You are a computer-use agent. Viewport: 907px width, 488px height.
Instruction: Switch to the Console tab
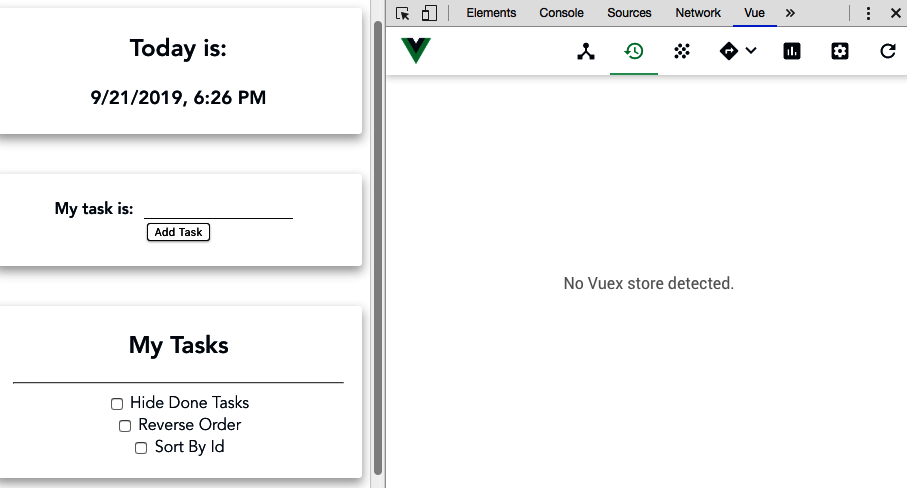click(561, 13)
